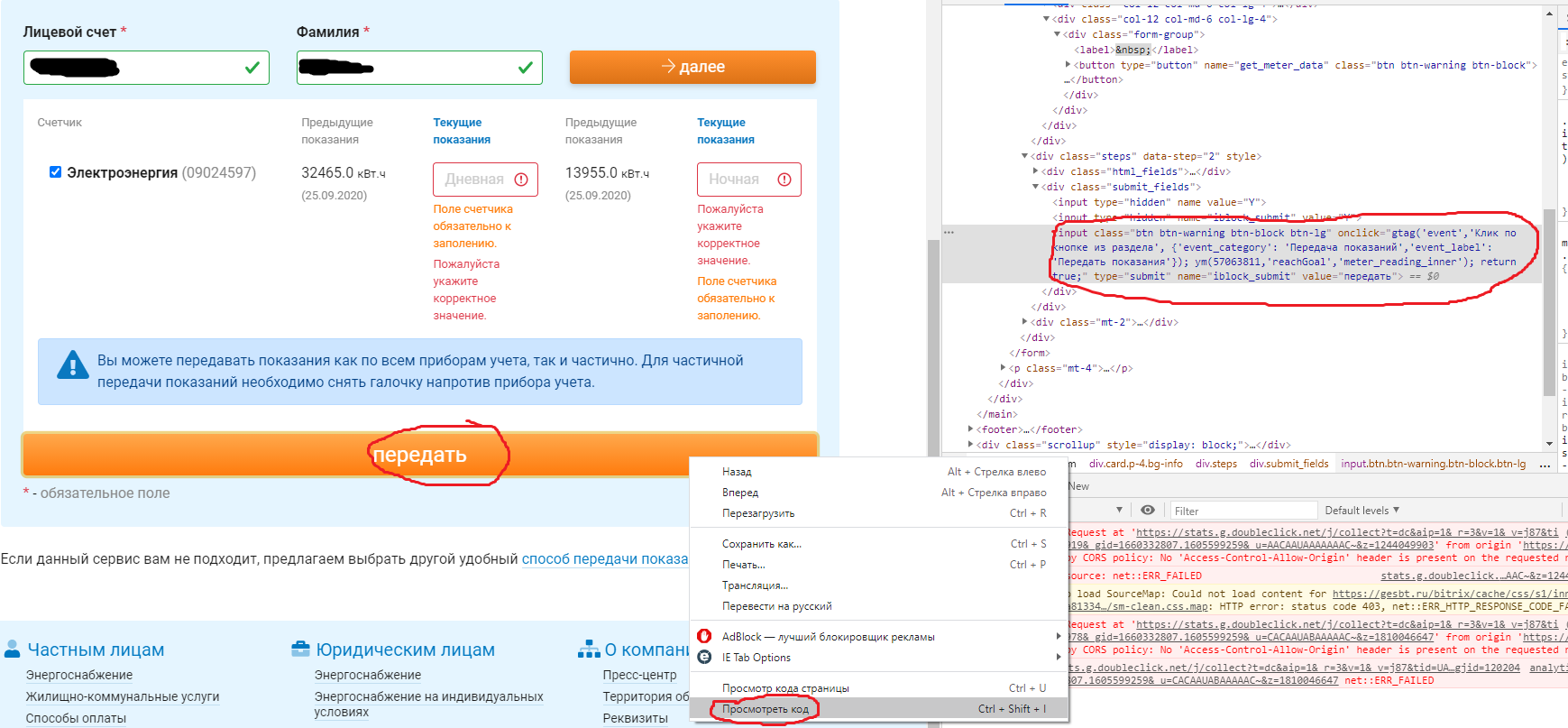The image size is (1568, 728).
Task: Open Энергоснабжение на индивидуальных условиях link
Action: point(428,704)
